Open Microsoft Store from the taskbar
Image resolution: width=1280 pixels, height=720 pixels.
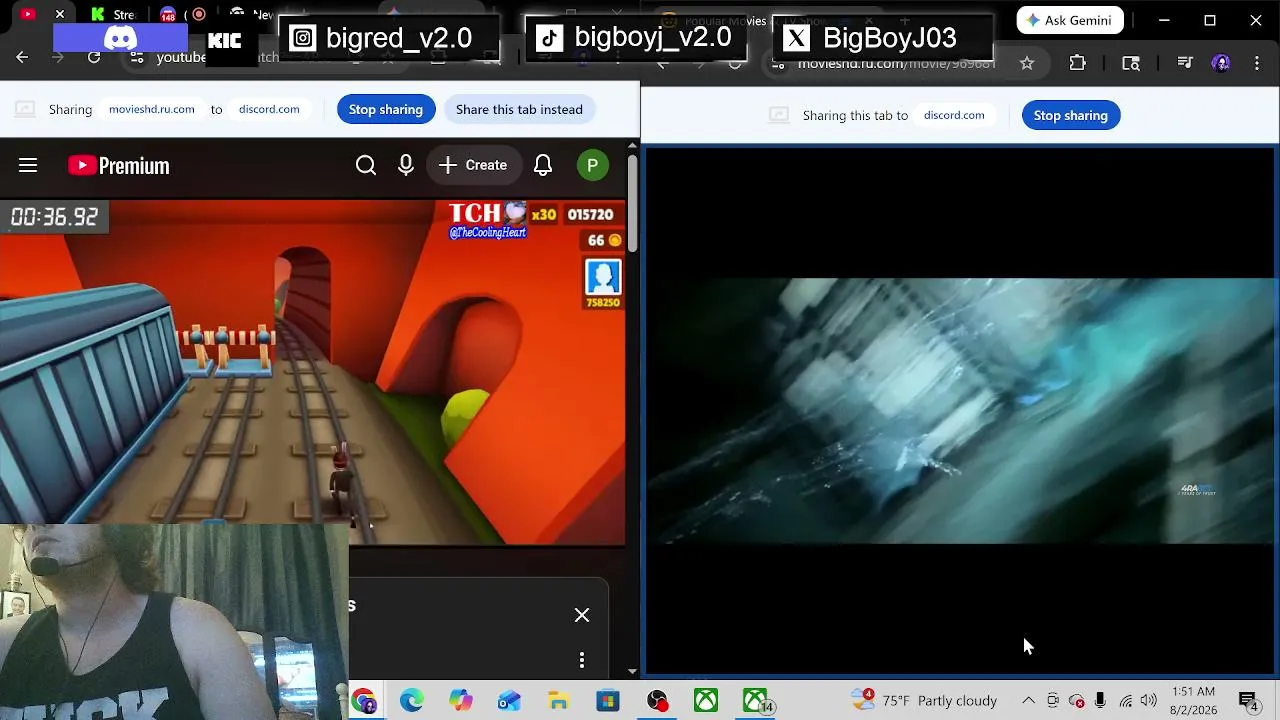pyautogui.click(x=607, y=701)
